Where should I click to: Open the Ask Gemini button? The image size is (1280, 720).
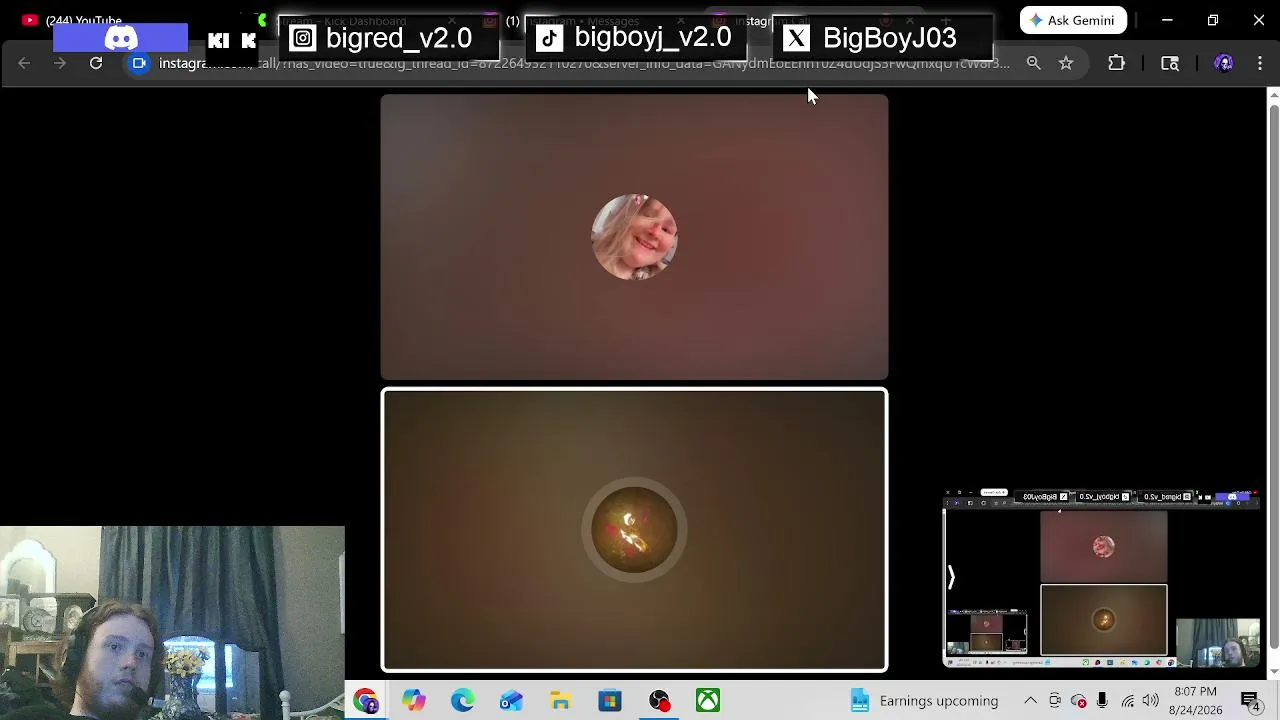[1073, 20]
